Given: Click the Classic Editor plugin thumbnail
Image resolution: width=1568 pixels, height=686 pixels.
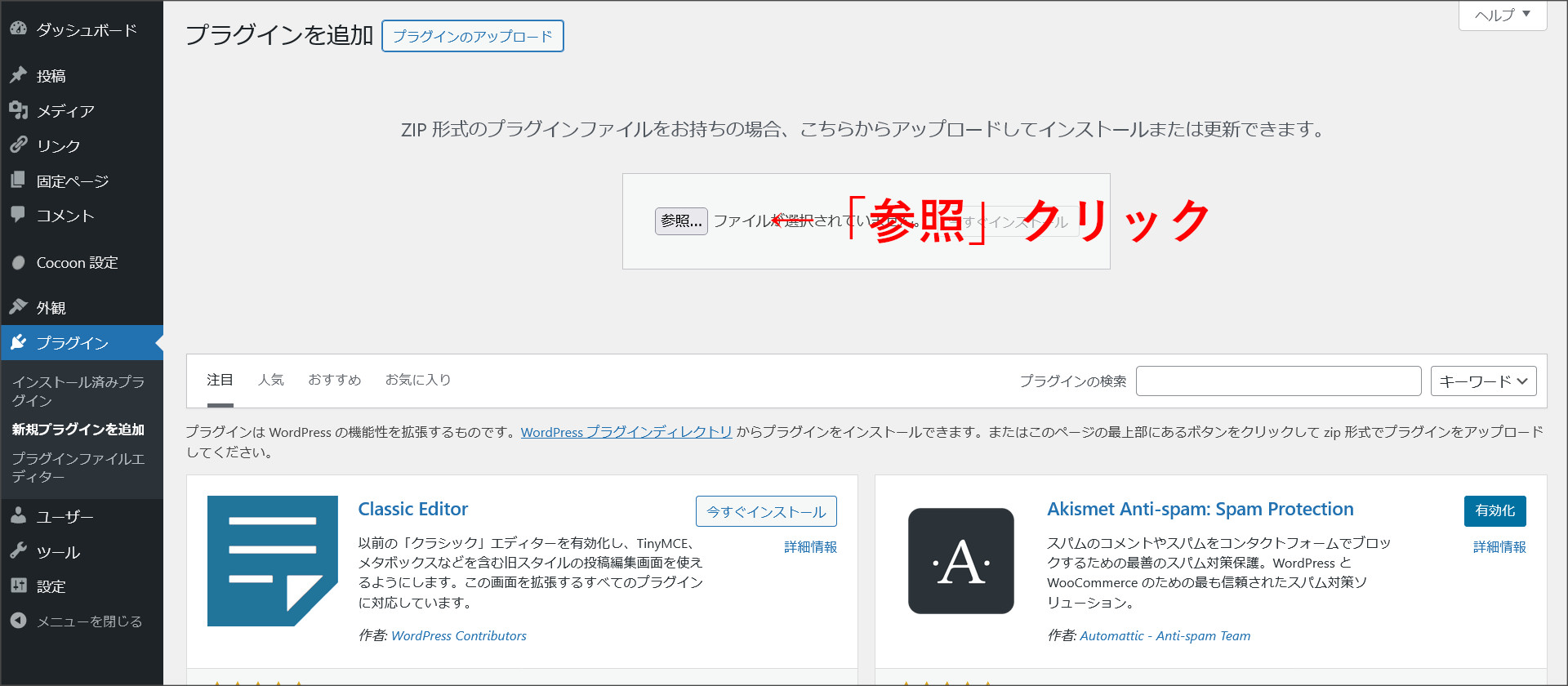Looking at the screenshot, I should (273, 561).
